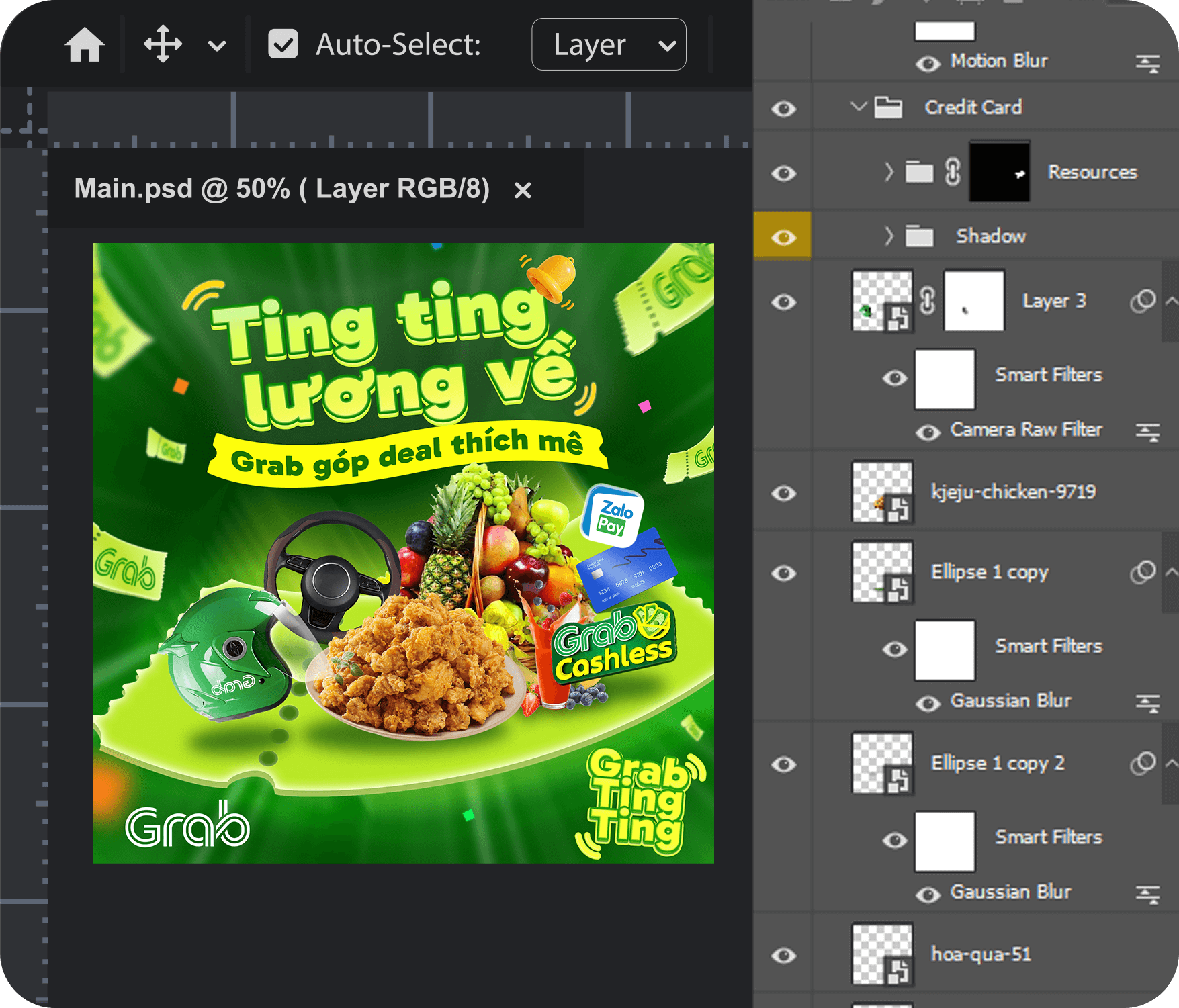Uncheck the Auto-Select checkbox
Image resolution: width=1179 pixels, height=1008 pixels.
coord(283,44)
